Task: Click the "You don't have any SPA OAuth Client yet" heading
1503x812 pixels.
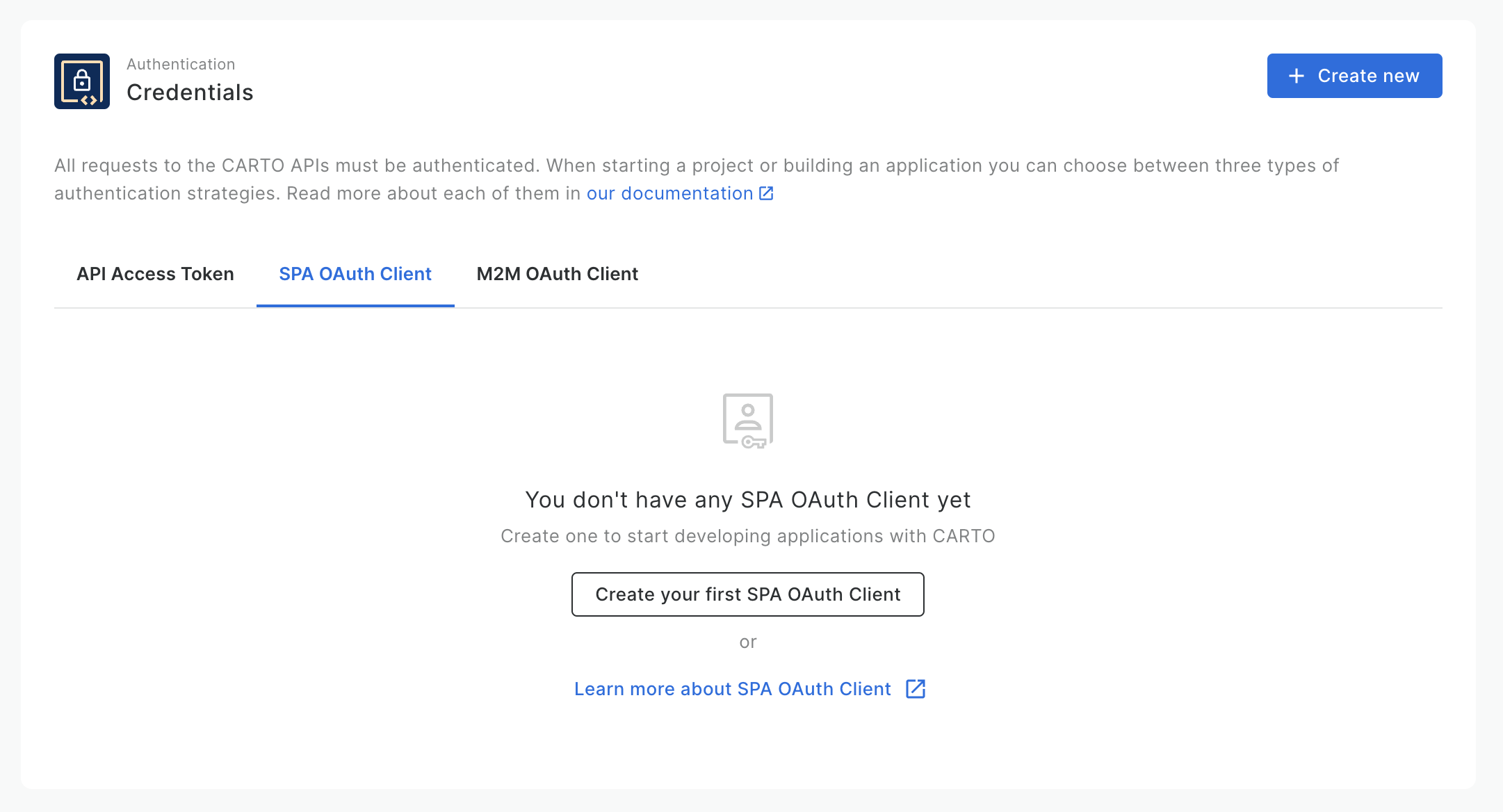Action: 747,500
